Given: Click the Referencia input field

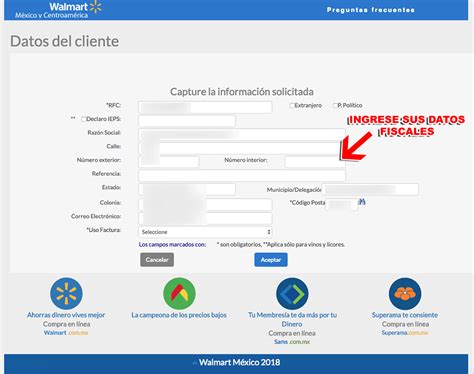Looking at the screenshot, I should pyautogui.click(x=242, y=176).
